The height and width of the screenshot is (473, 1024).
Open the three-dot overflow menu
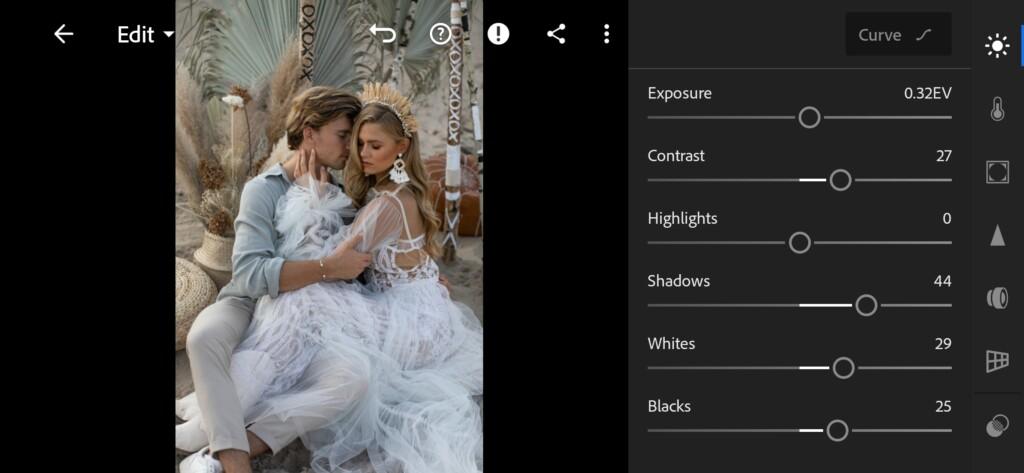point(607,34)
